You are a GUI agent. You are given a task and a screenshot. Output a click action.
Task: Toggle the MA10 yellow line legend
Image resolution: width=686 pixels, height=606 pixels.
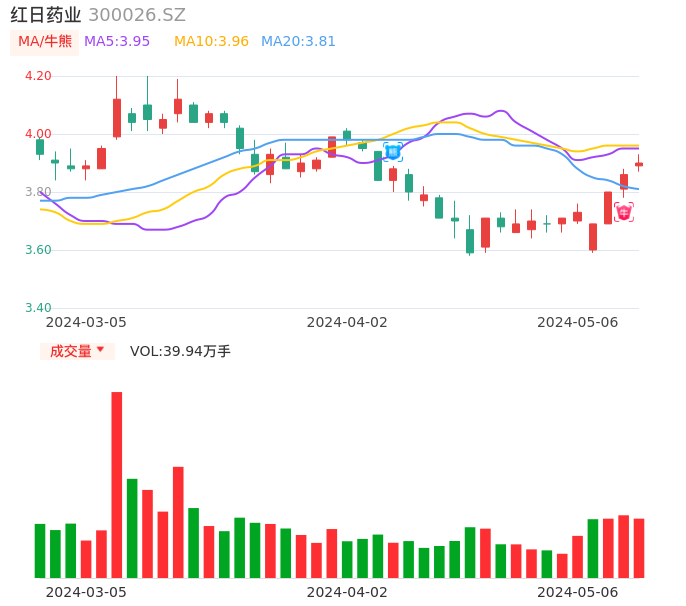(211, 42)
